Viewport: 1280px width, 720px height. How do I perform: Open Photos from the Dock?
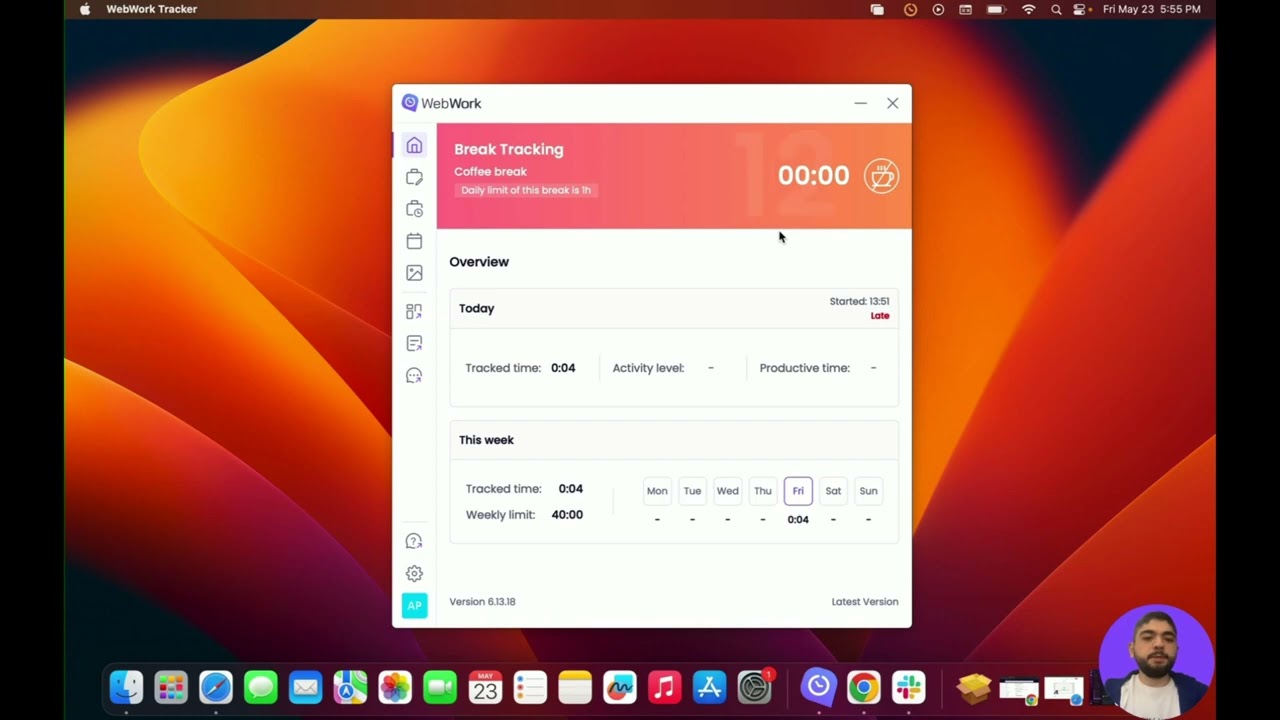tap(395, 687)
